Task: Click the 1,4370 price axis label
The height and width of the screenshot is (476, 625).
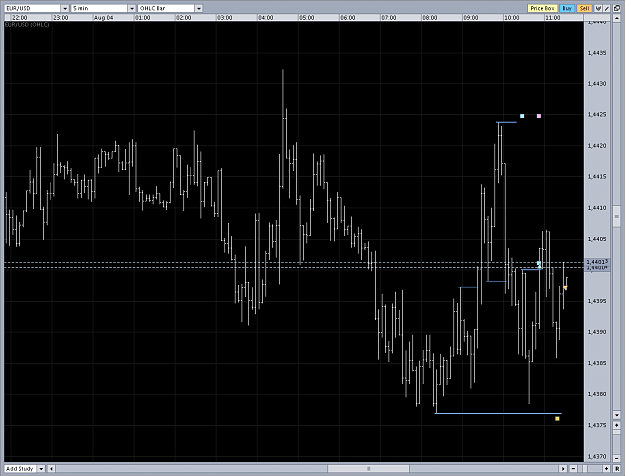Action: [x=597, y=456]
